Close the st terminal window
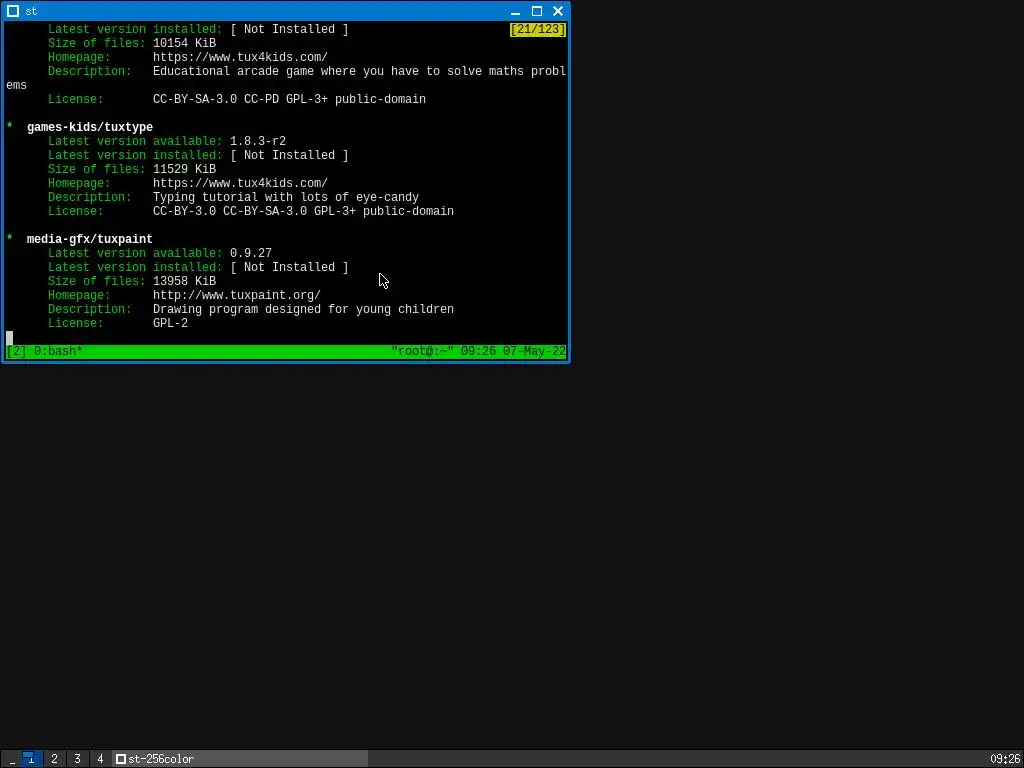This screenshot has height=768, width=1024. point(558,11)
